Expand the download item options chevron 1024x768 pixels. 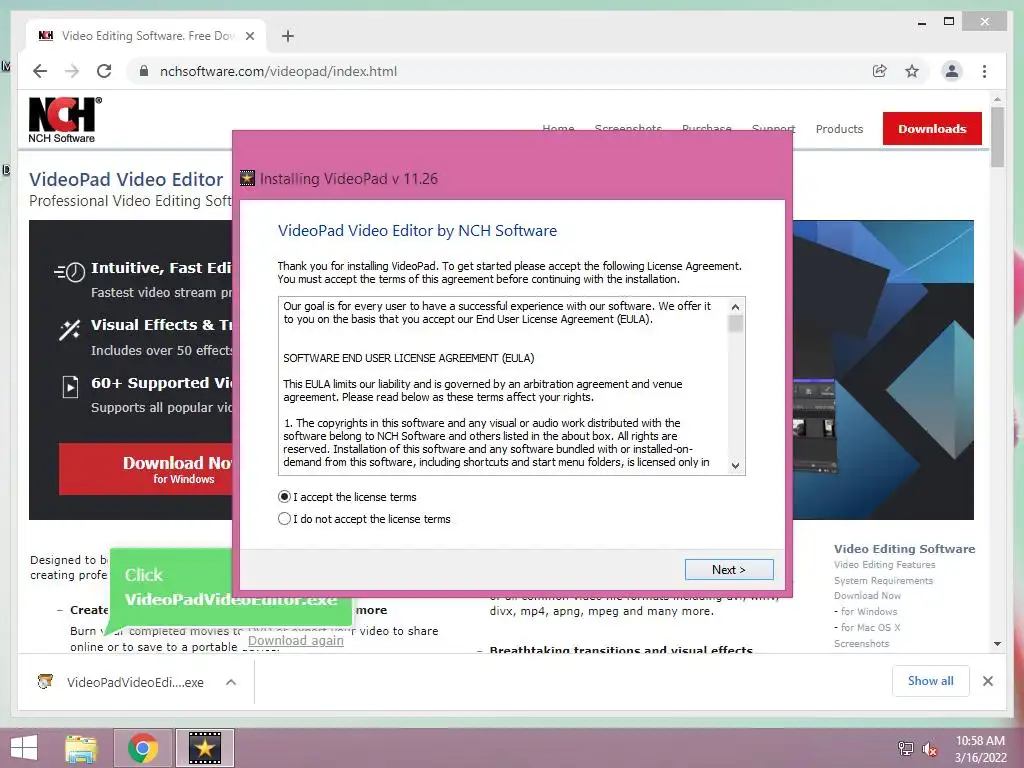231,682
